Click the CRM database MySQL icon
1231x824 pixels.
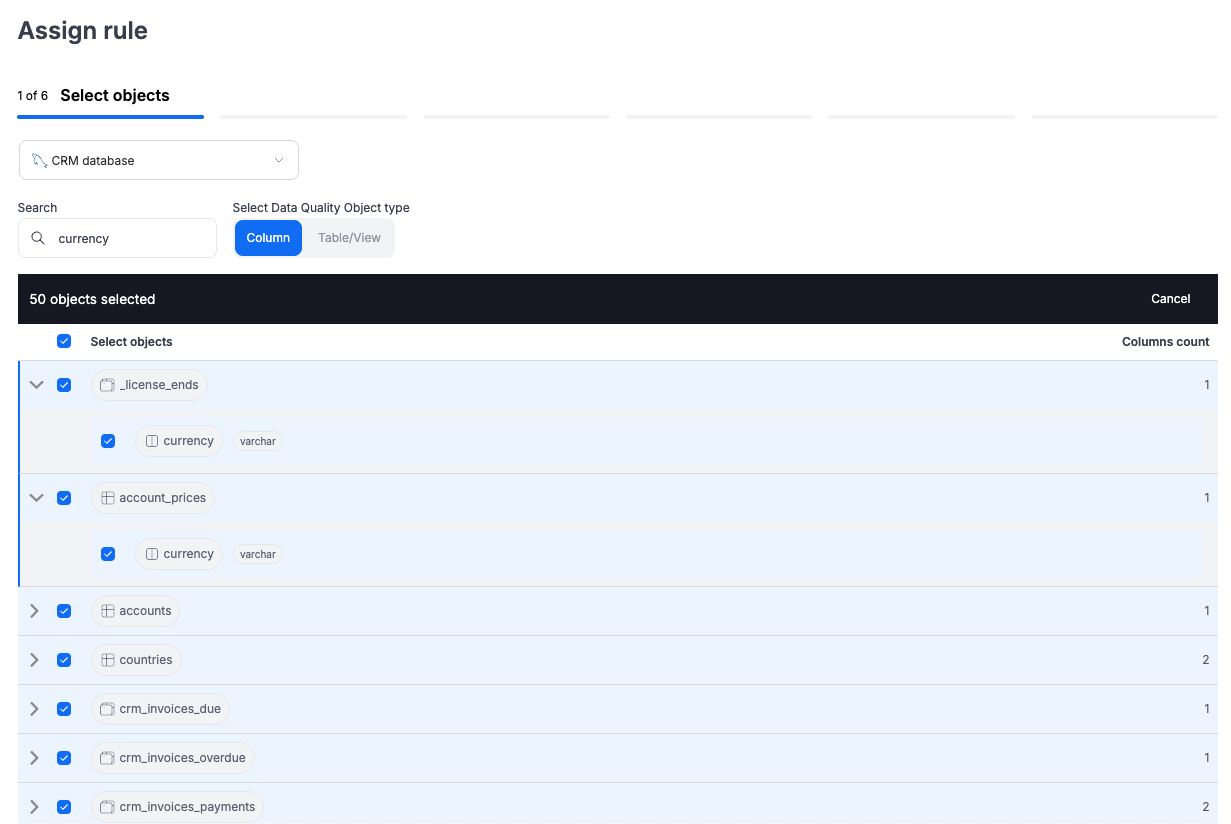click(39, 160)
